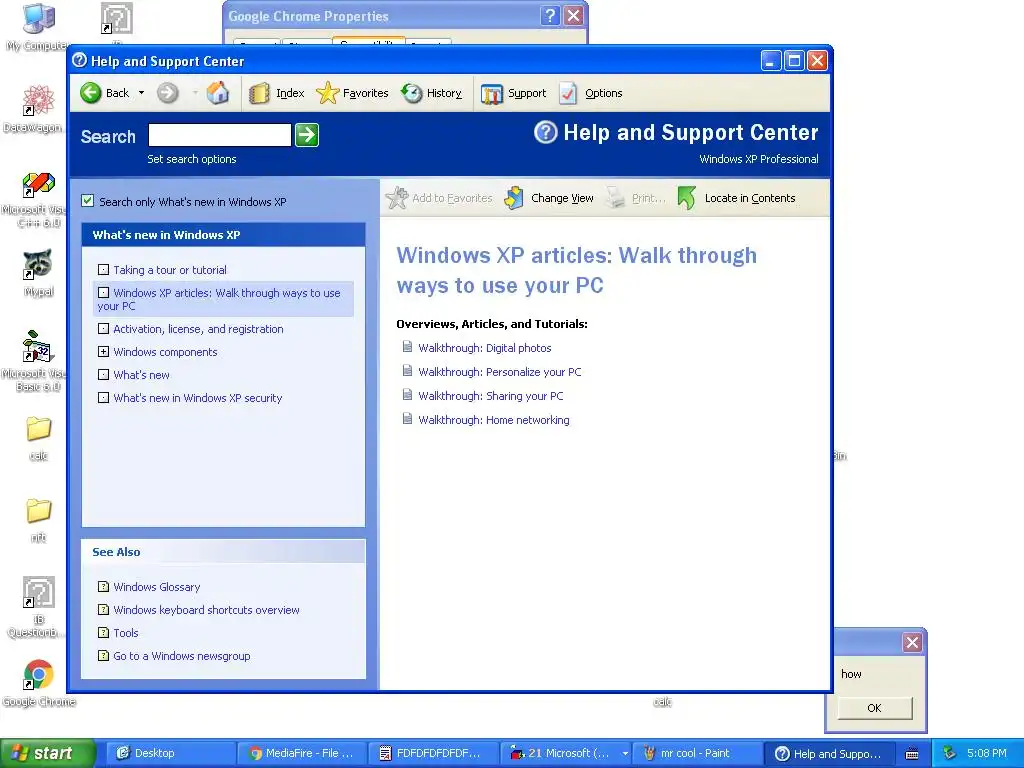
Task: Close the Google Chrome Properties window
Action: tap(573, 16)
